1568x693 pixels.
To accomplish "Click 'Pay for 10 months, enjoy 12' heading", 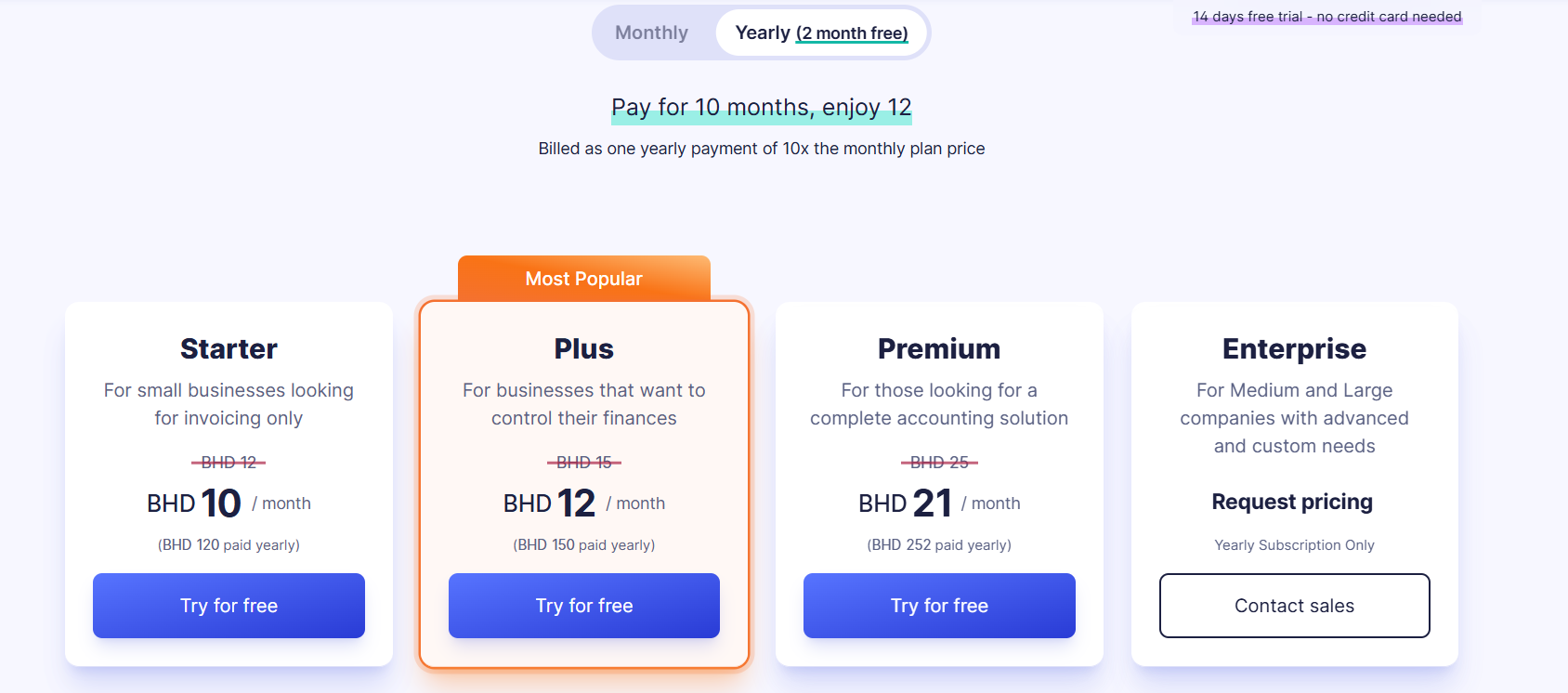I will coord(762,108).
